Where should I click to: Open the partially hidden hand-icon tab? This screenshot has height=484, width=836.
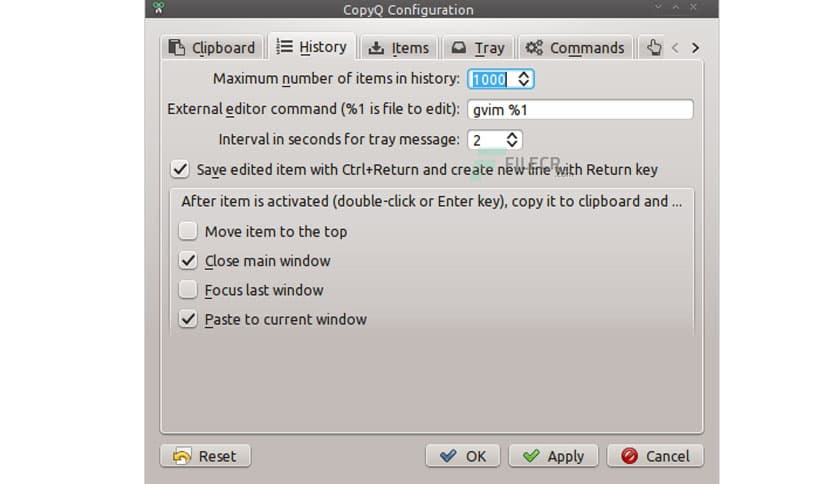point(653,48)
